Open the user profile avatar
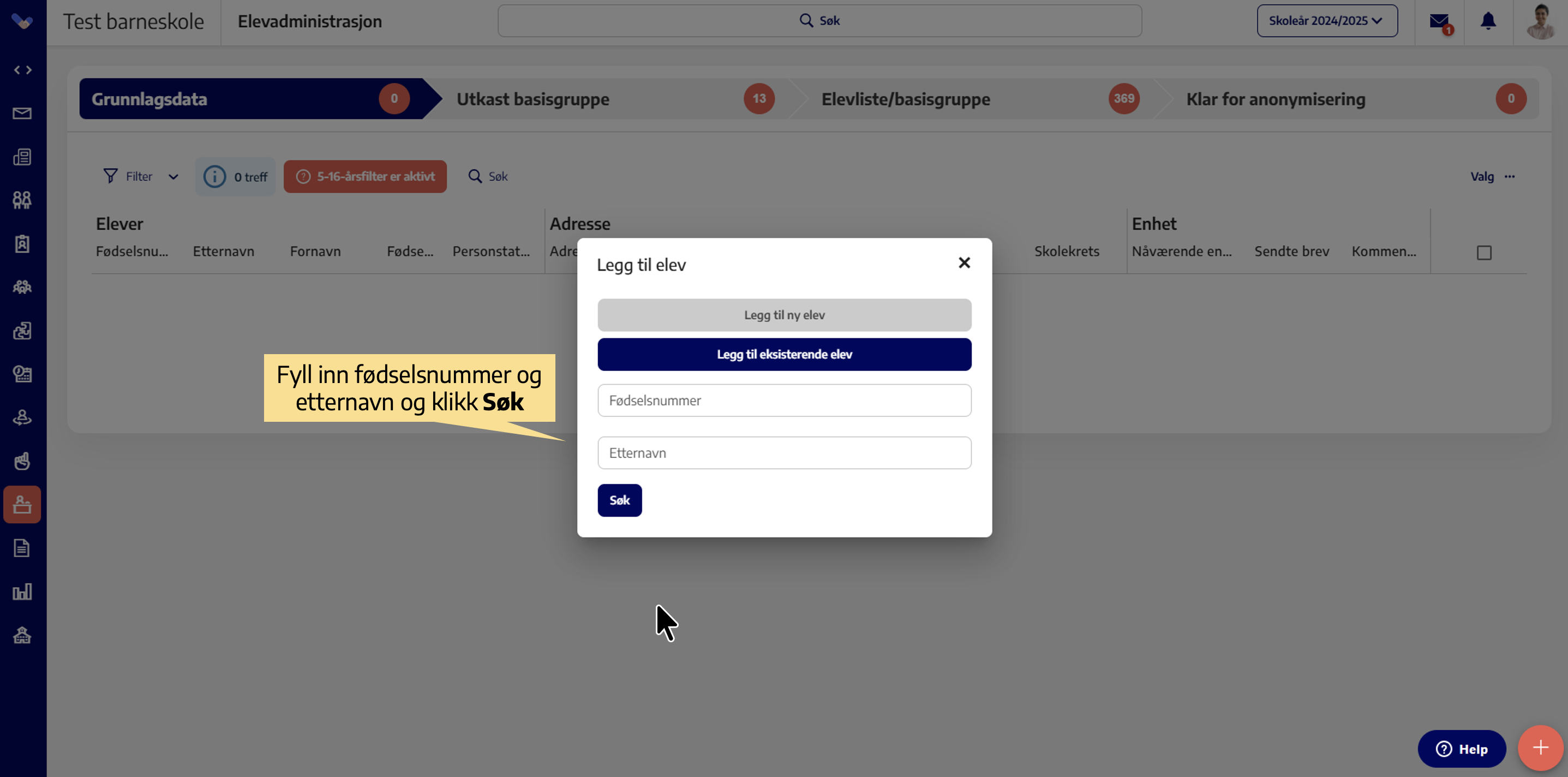This screenshot has height=777, width=1568. tap(1541, 21)
